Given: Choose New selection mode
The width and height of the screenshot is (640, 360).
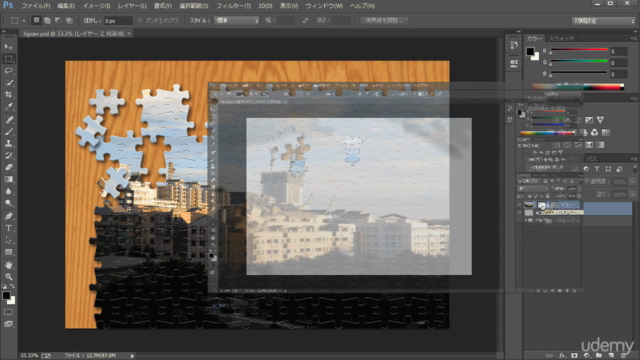Looking at the screenshot, I should (x=36, y=20).
